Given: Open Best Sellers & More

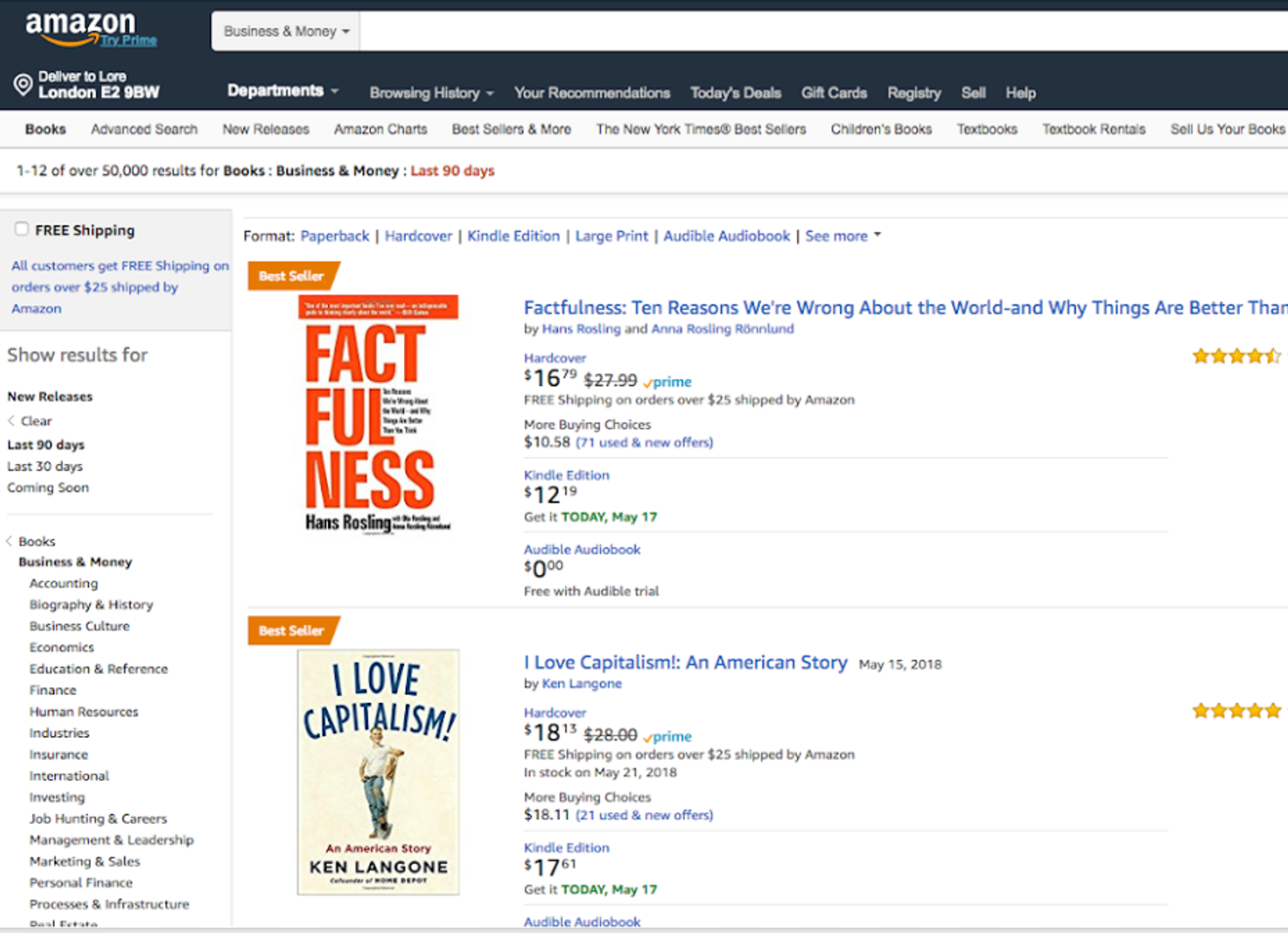Looking at the screenshot, I should (511, 129).
